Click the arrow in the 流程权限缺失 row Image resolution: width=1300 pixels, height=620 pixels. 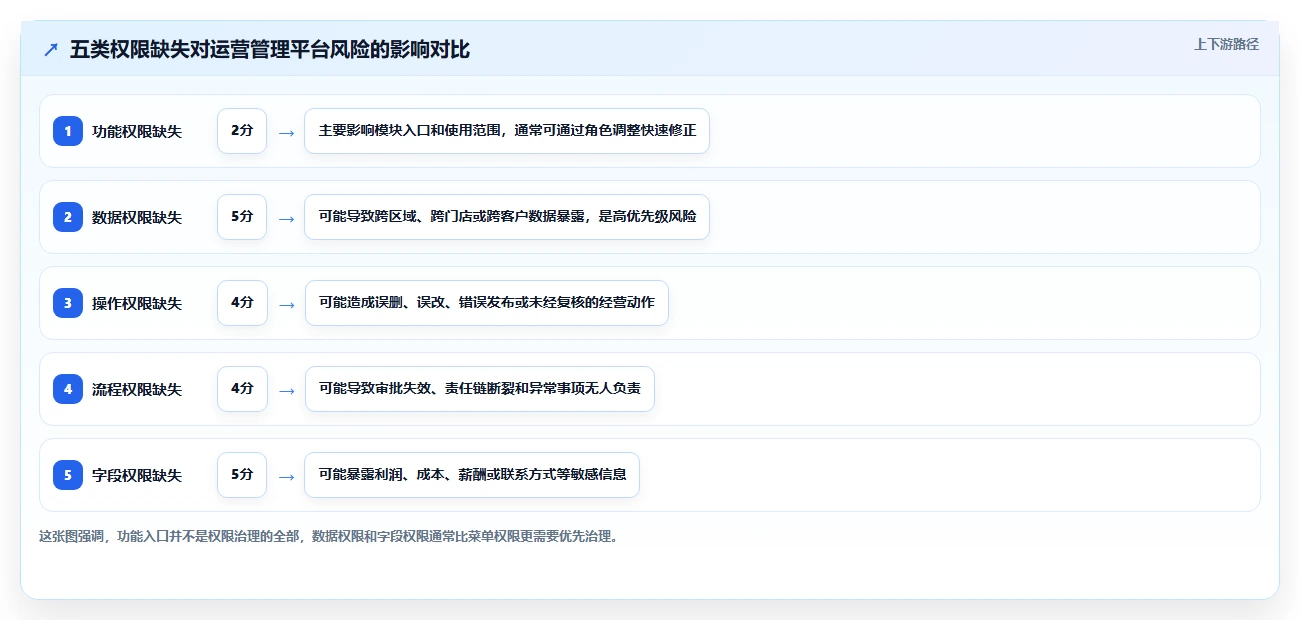tap(286, 390)
